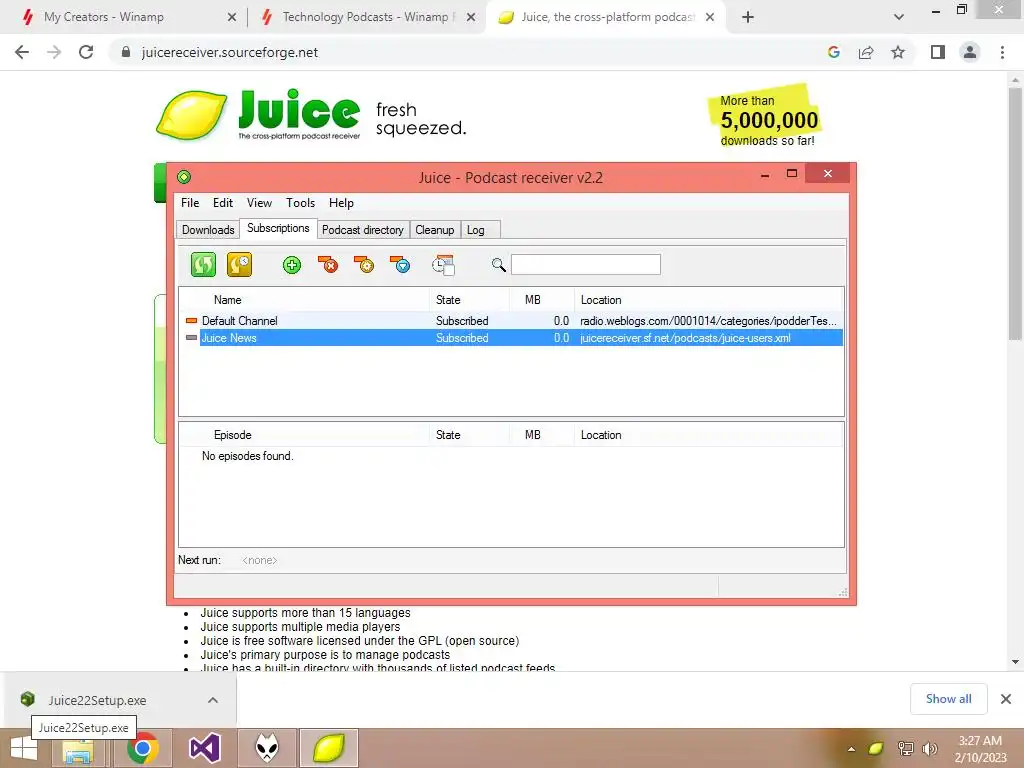Click the juice-users.xml location cell

(x=685, y=338)
